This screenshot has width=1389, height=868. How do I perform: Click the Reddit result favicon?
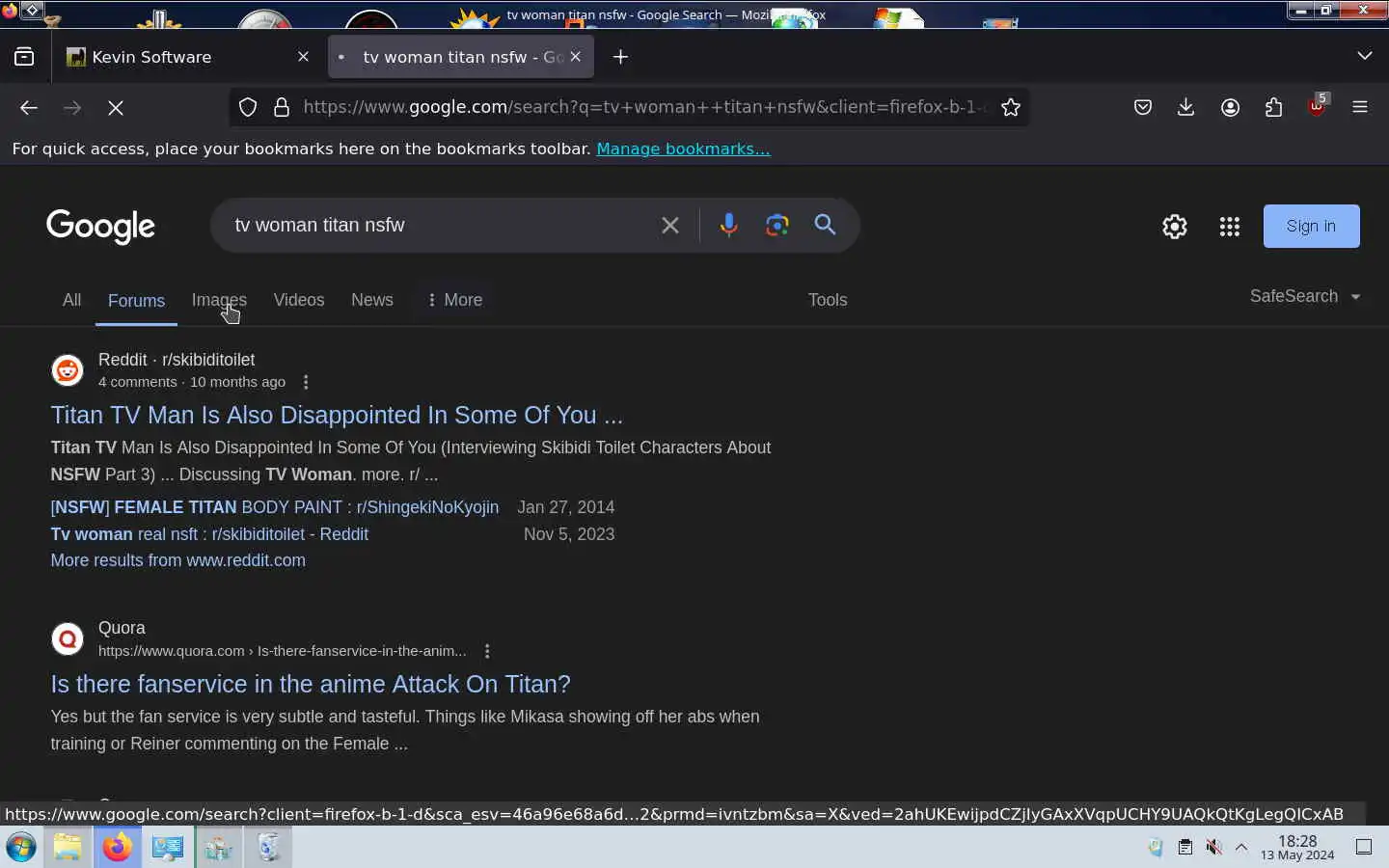click(68, 370)
